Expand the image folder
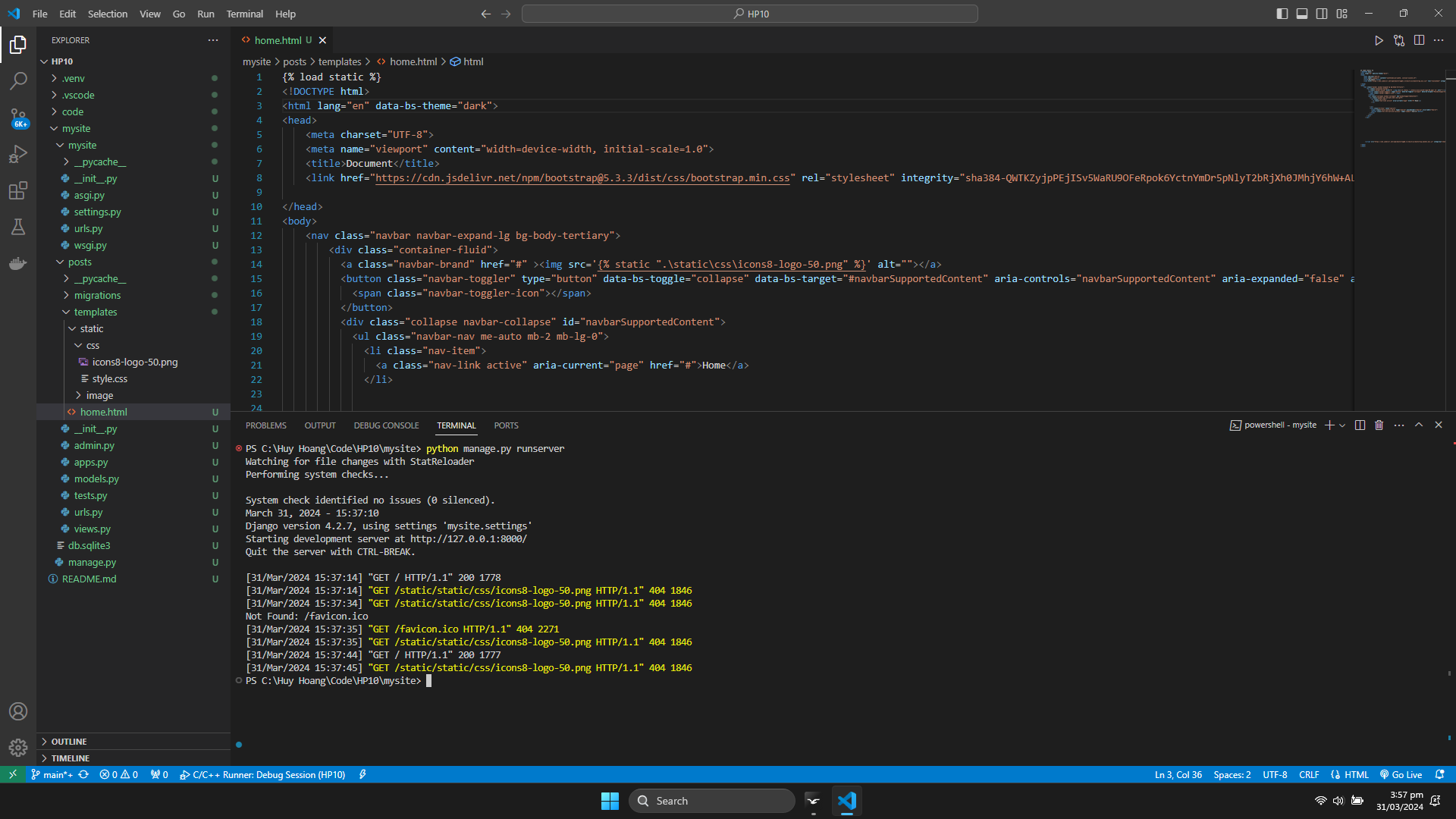1456x819 pixels. (x=133, y=395)
